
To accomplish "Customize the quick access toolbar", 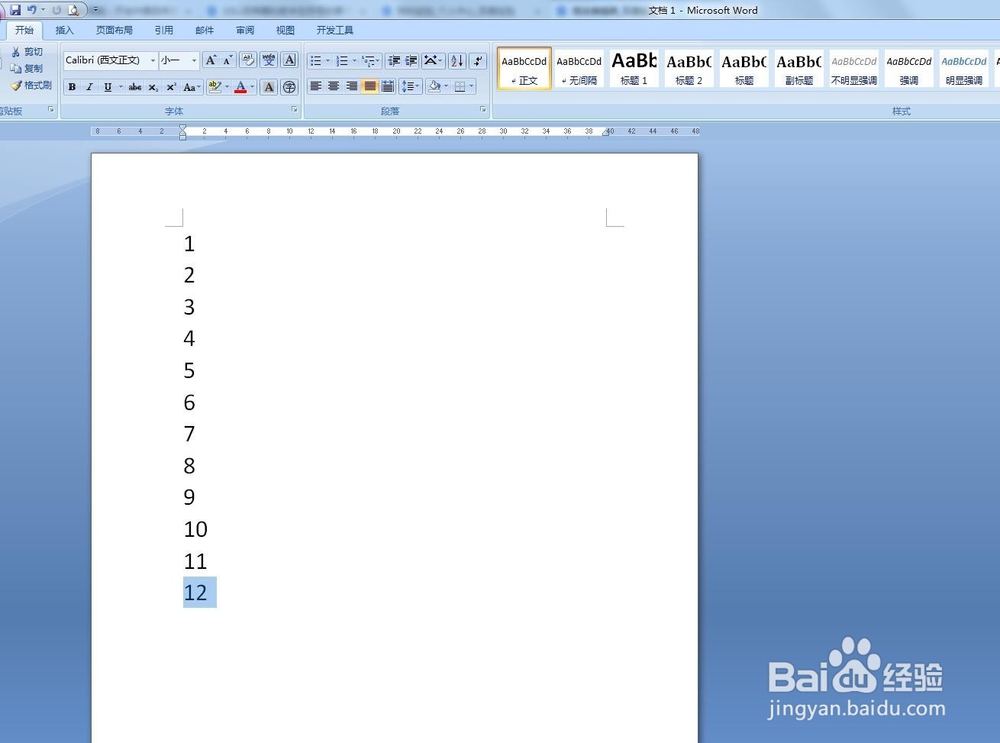I will 96,10.
